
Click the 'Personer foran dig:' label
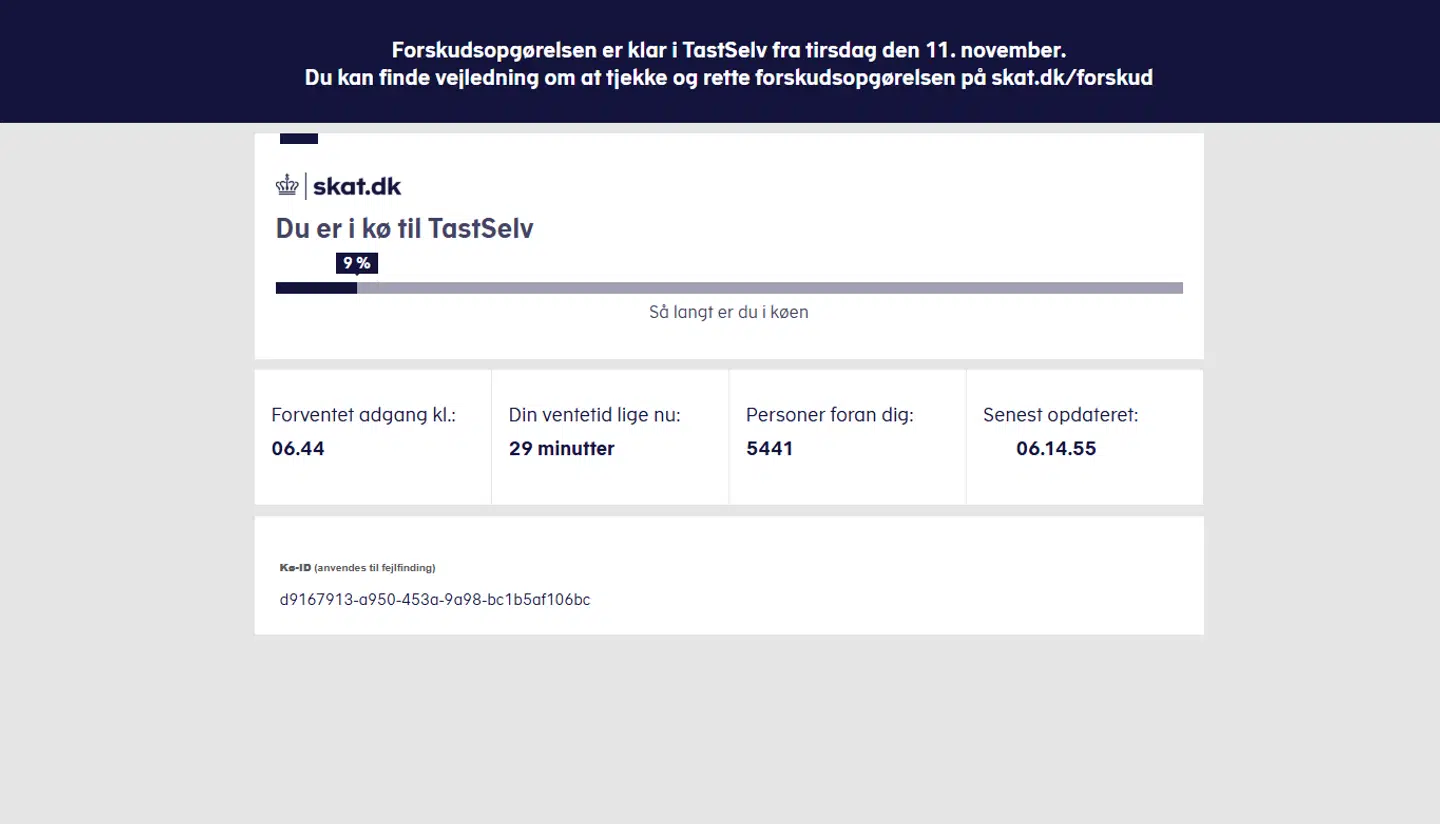coord(829,415)
